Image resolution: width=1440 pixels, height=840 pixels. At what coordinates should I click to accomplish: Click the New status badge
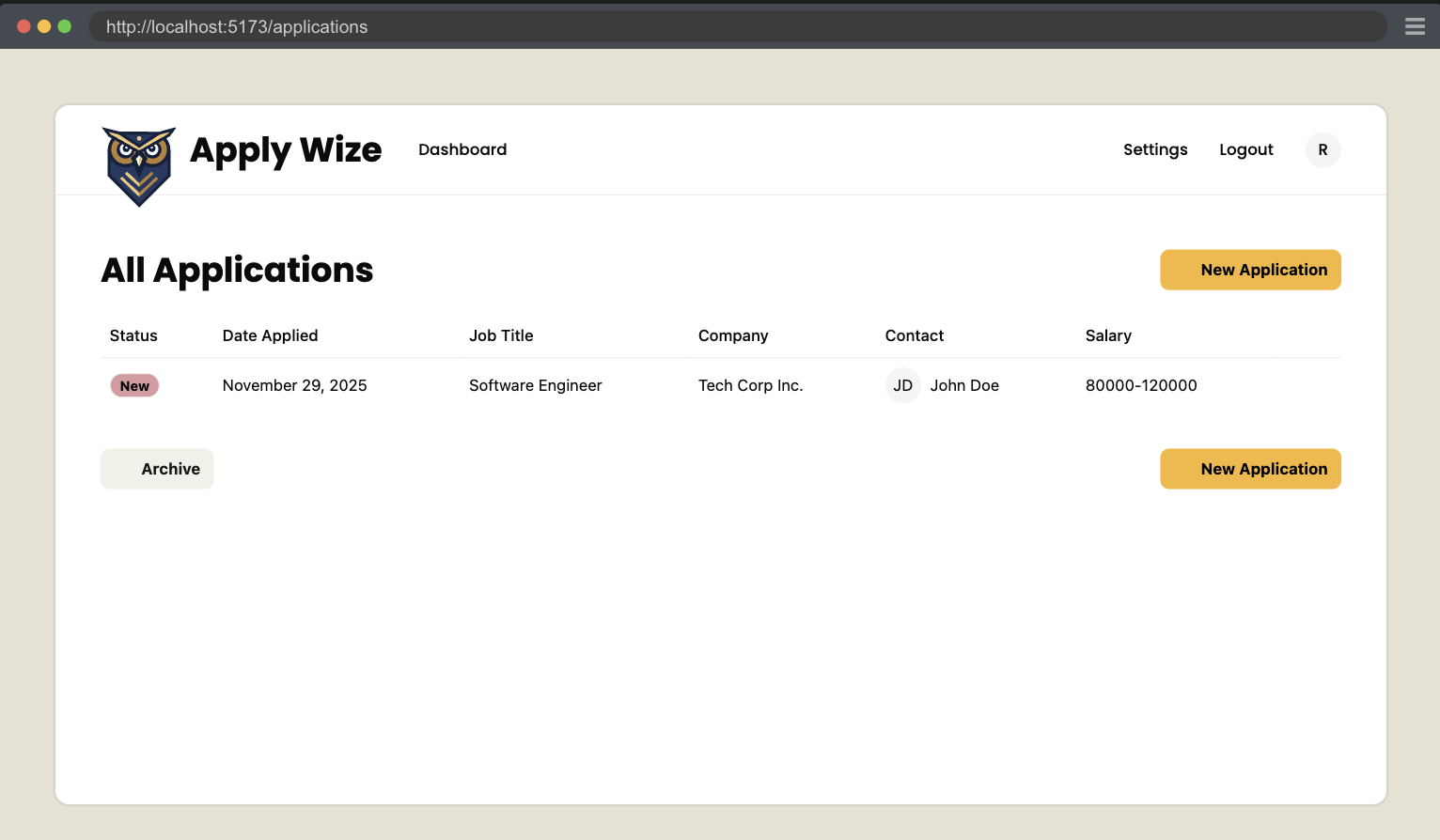133,385
